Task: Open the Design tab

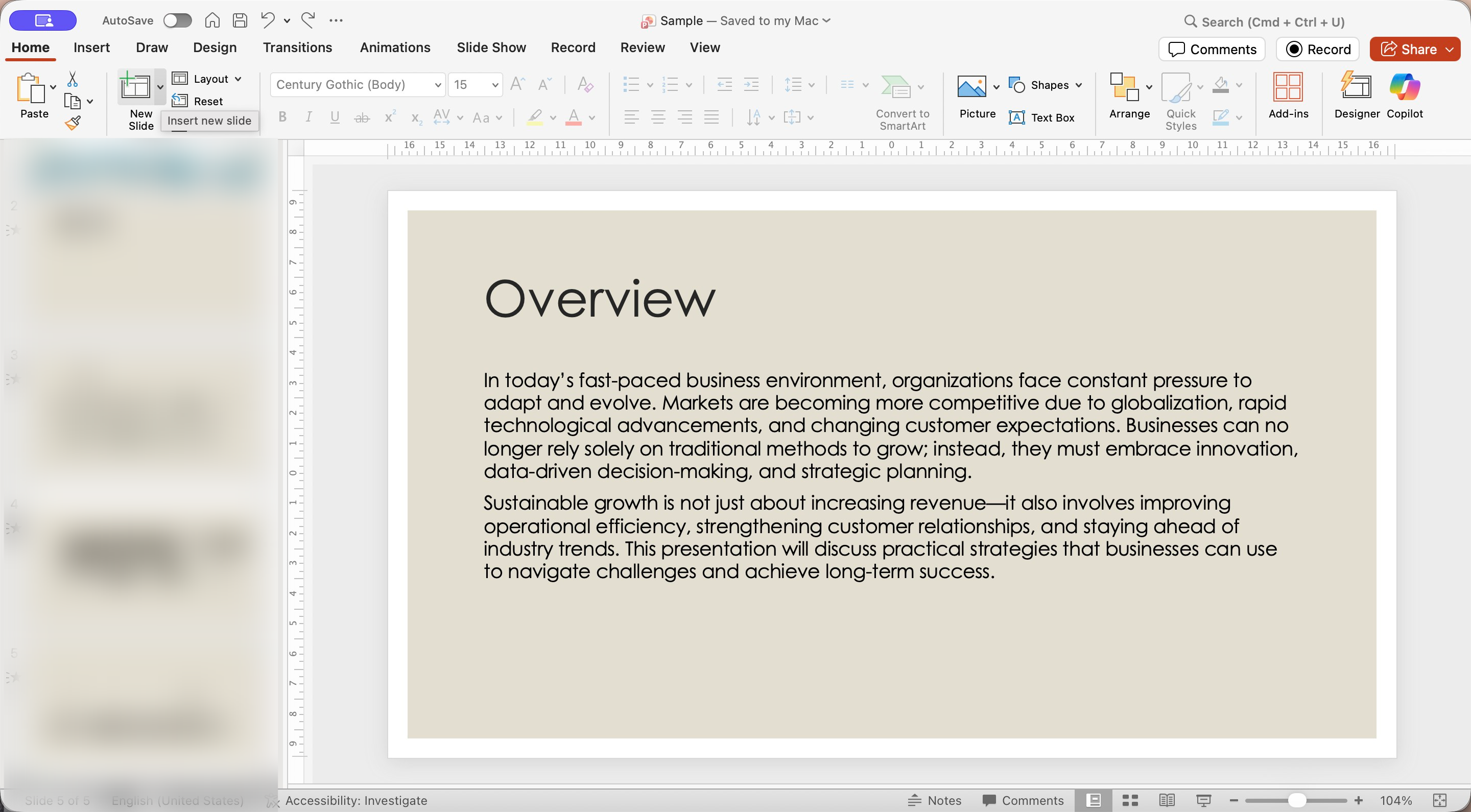Action: [x=214, y=47]
